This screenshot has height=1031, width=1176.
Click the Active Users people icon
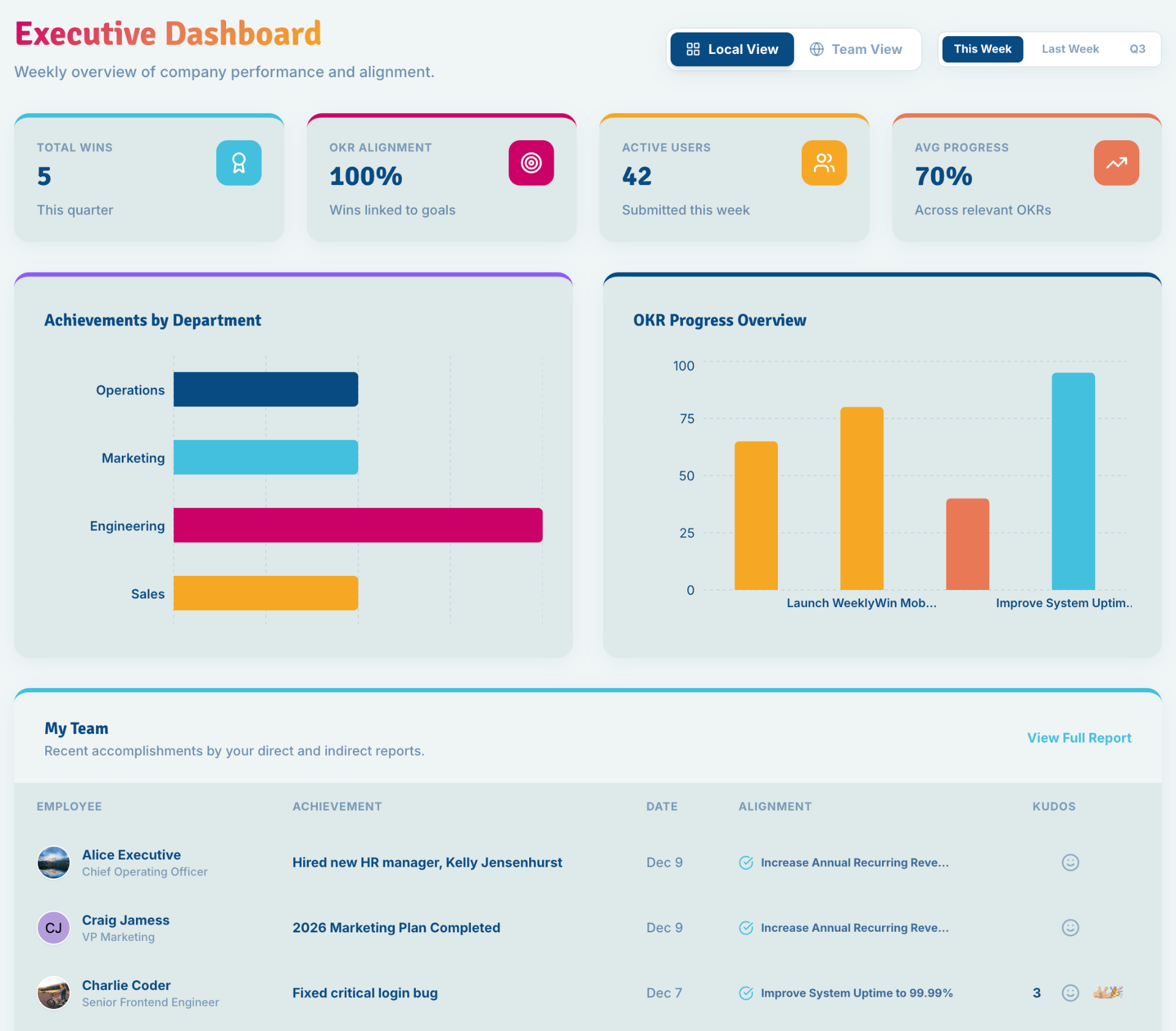coord(824,163)
